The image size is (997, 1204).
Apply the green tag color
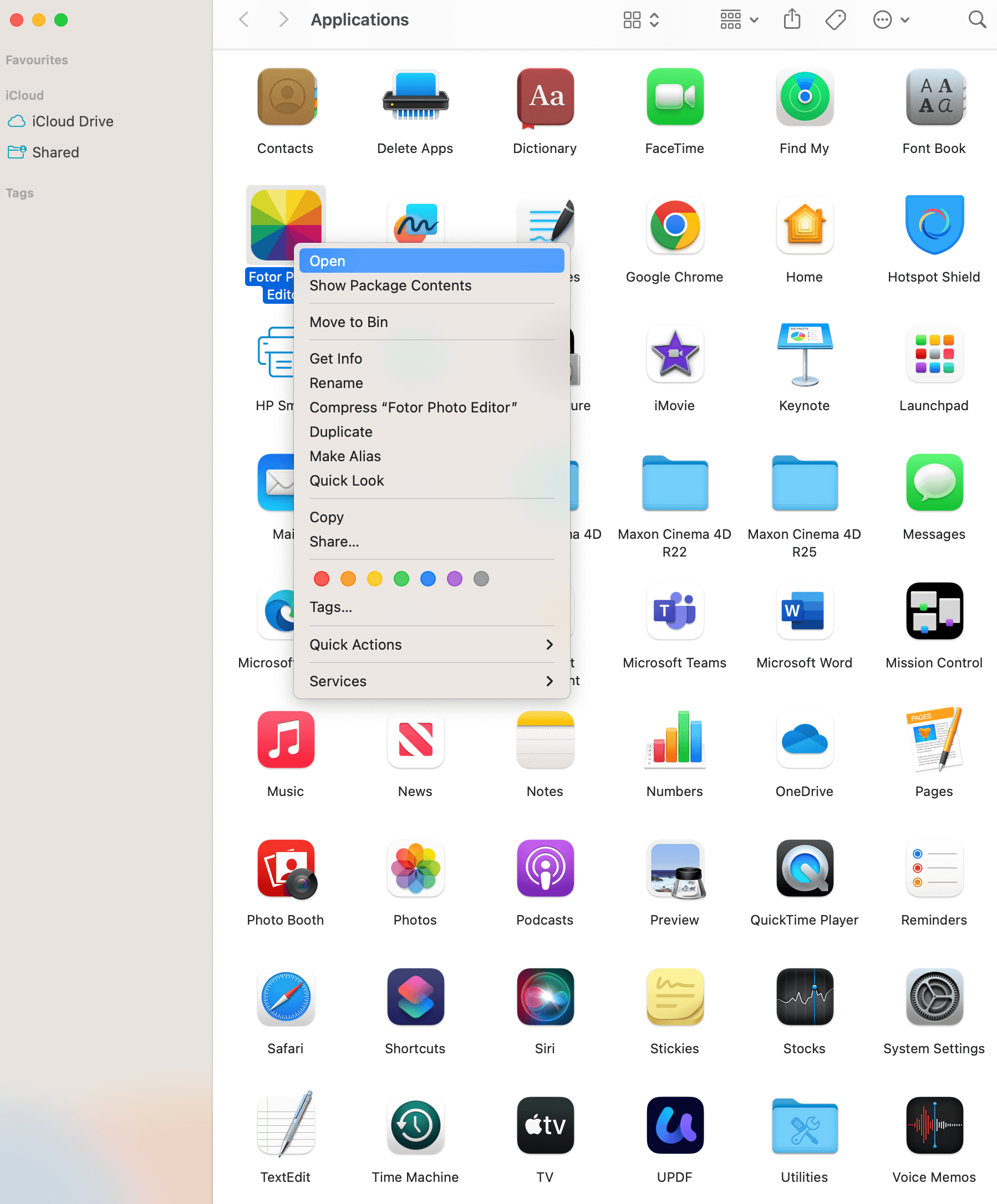click(x=401, y=579)
